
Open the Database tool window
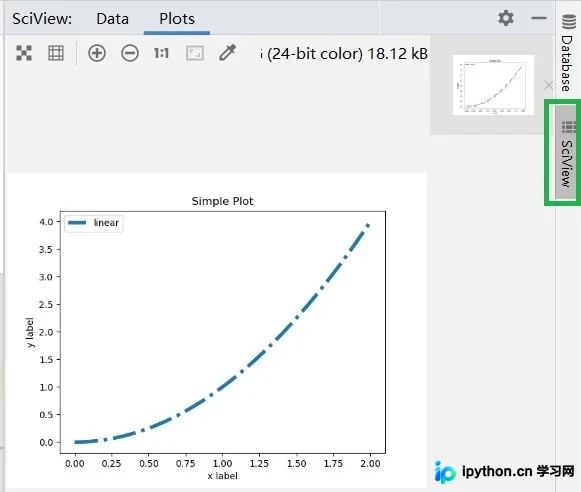click(568, 52)
